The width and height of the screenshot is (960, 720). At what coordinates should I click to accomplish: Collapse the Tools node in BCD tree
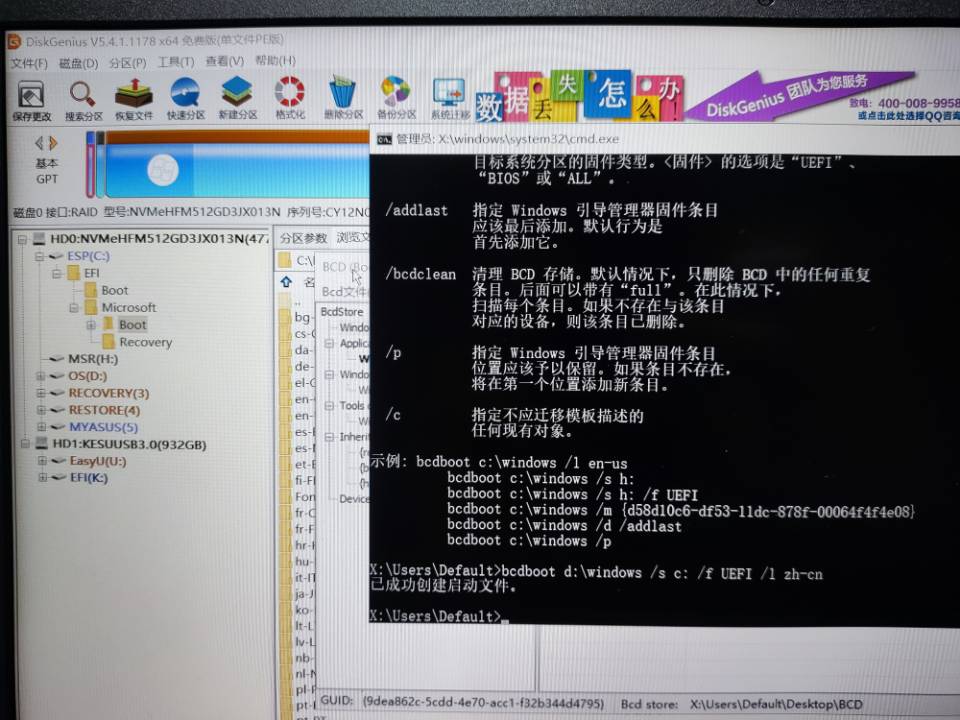click(x=329, y=406)
